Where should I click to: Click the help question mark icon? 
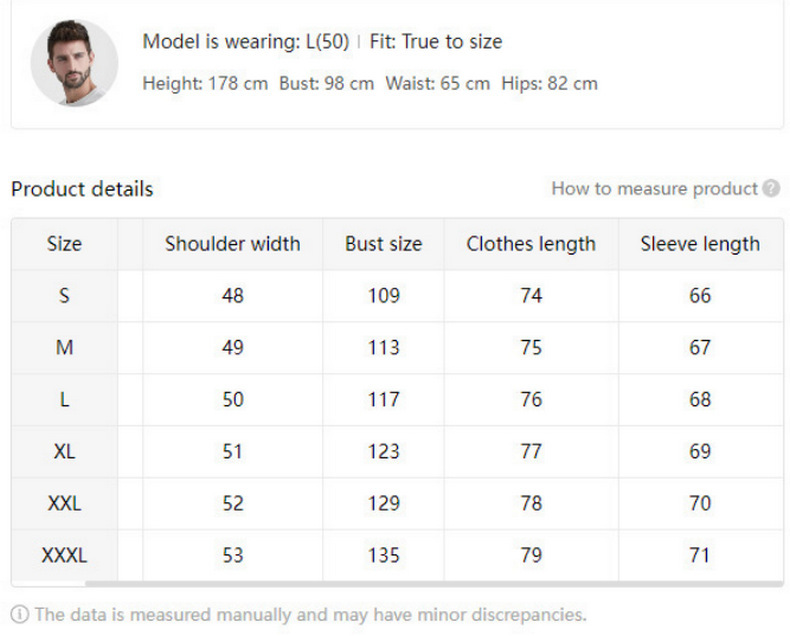click(x=771, y=189)
